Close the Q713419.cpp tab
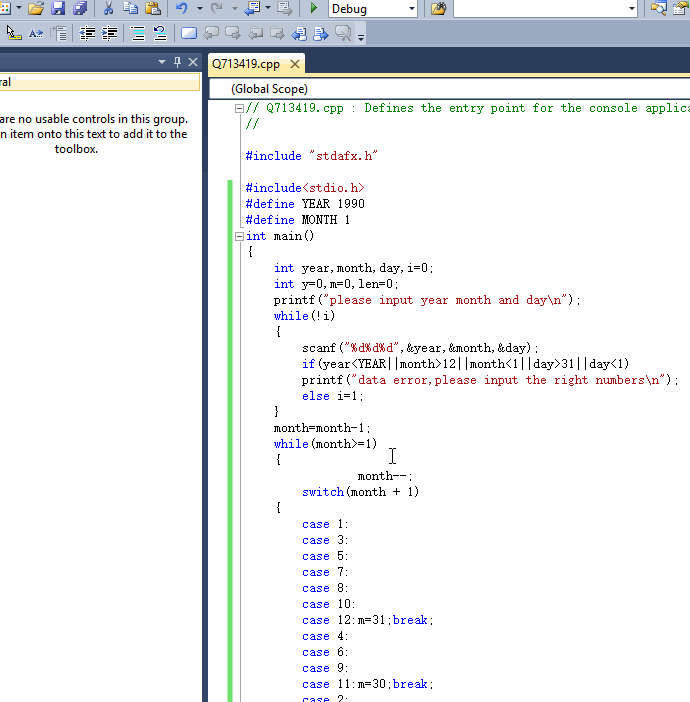 pos(295,64)
